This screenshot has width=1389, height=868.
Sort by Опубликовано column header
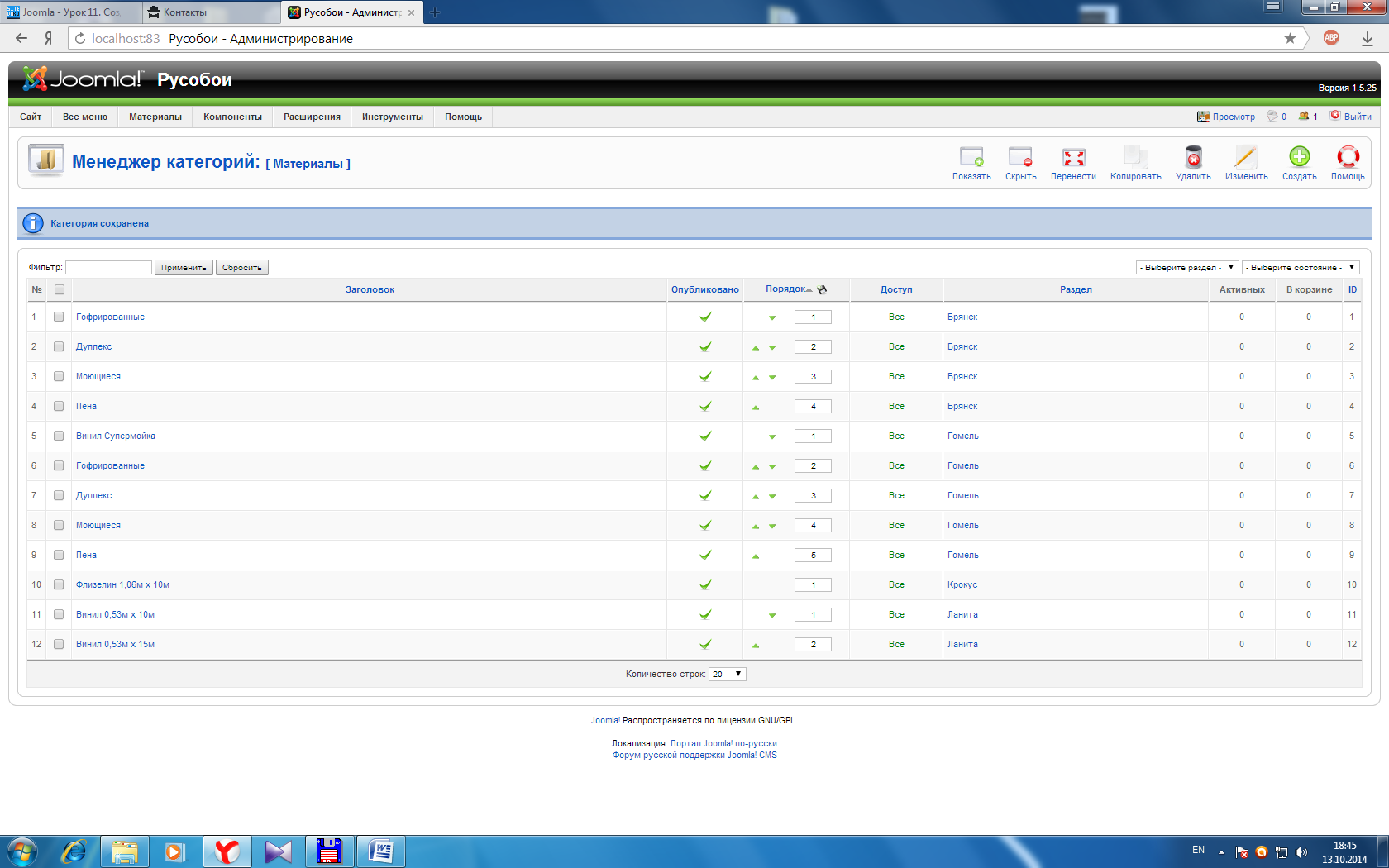[x=705, y=289]
